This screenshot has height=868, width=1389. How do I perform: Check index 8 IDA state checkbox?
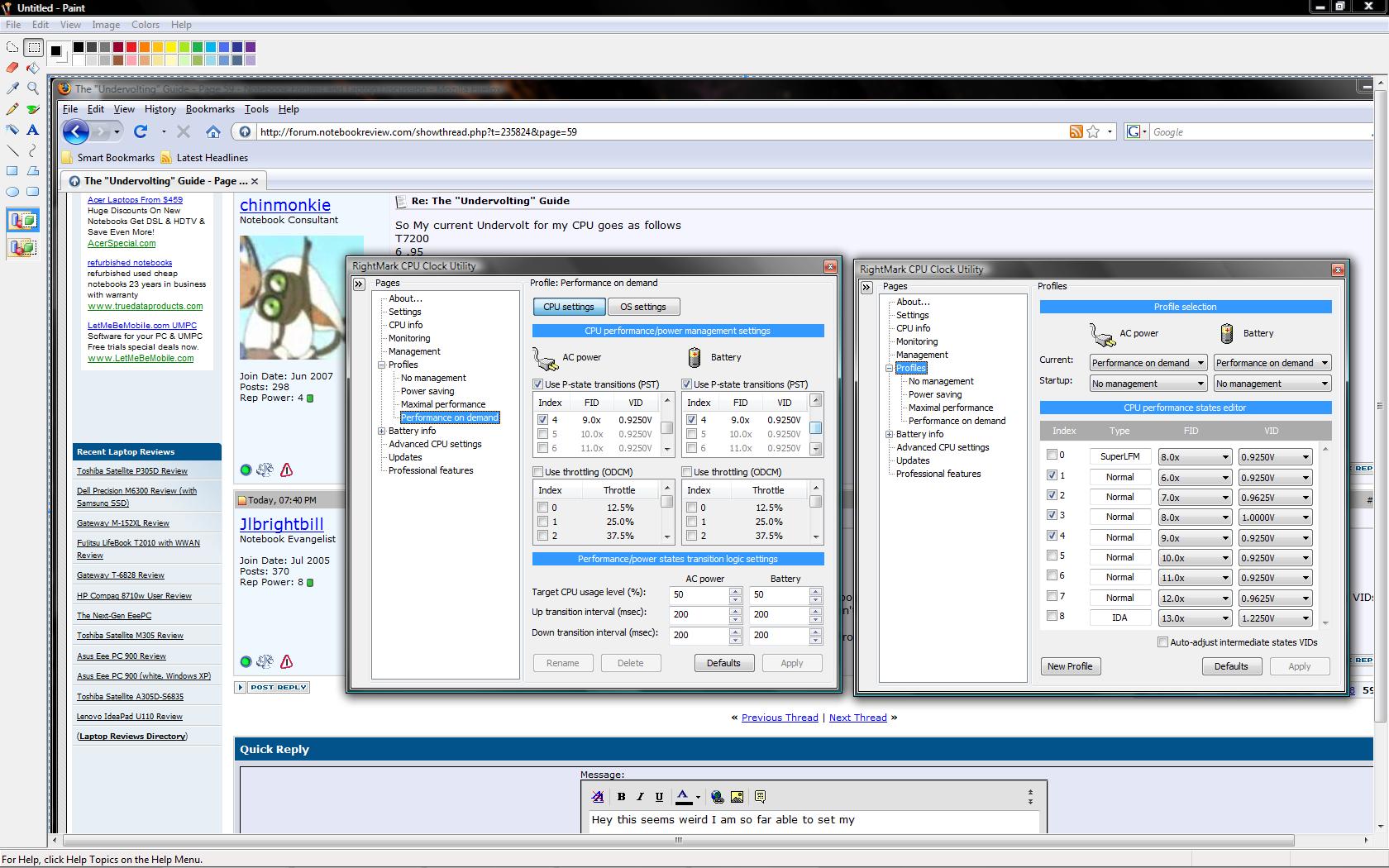1052,616
